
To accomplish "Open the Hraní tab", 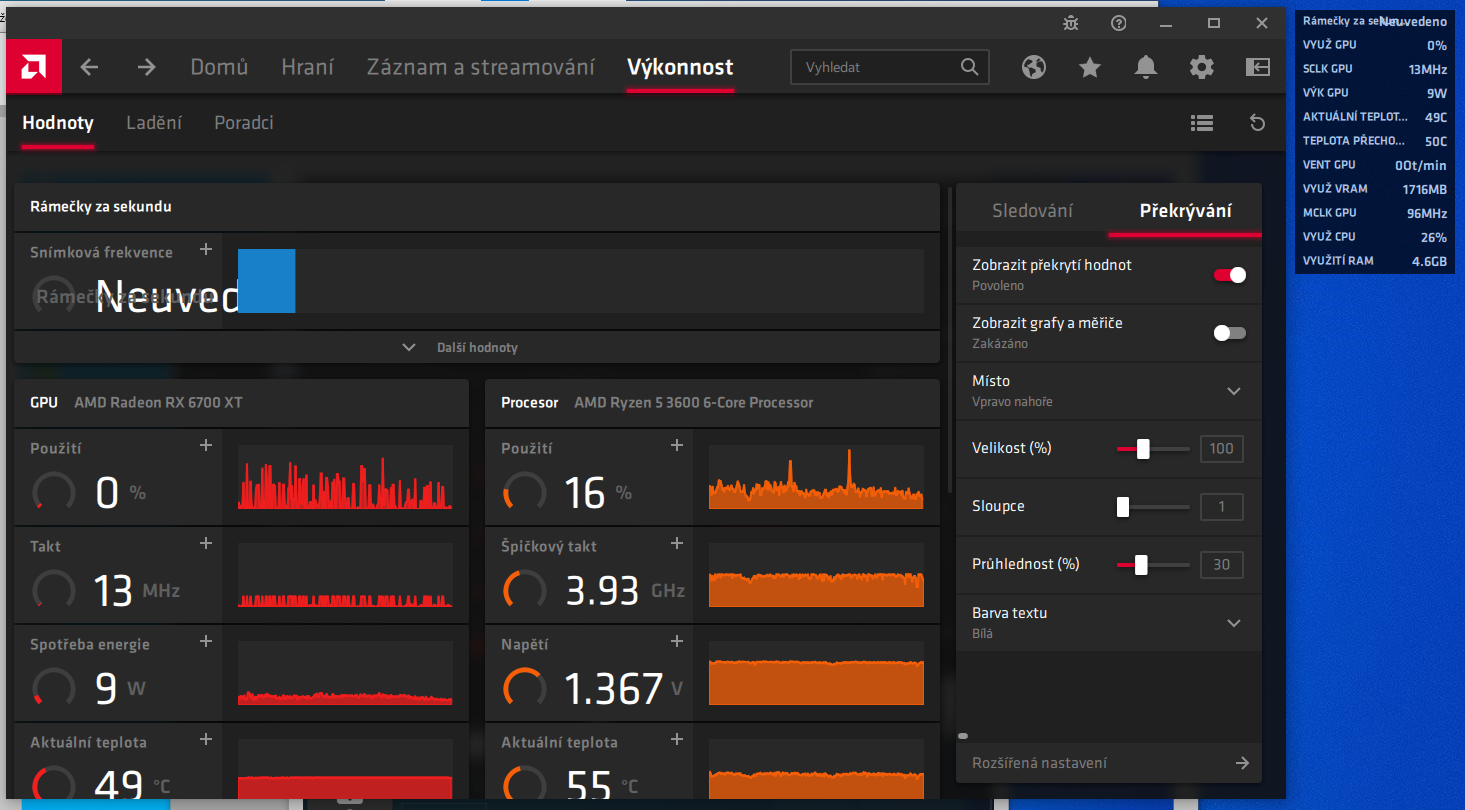I will pyautogui.click(x=307, y=67).
